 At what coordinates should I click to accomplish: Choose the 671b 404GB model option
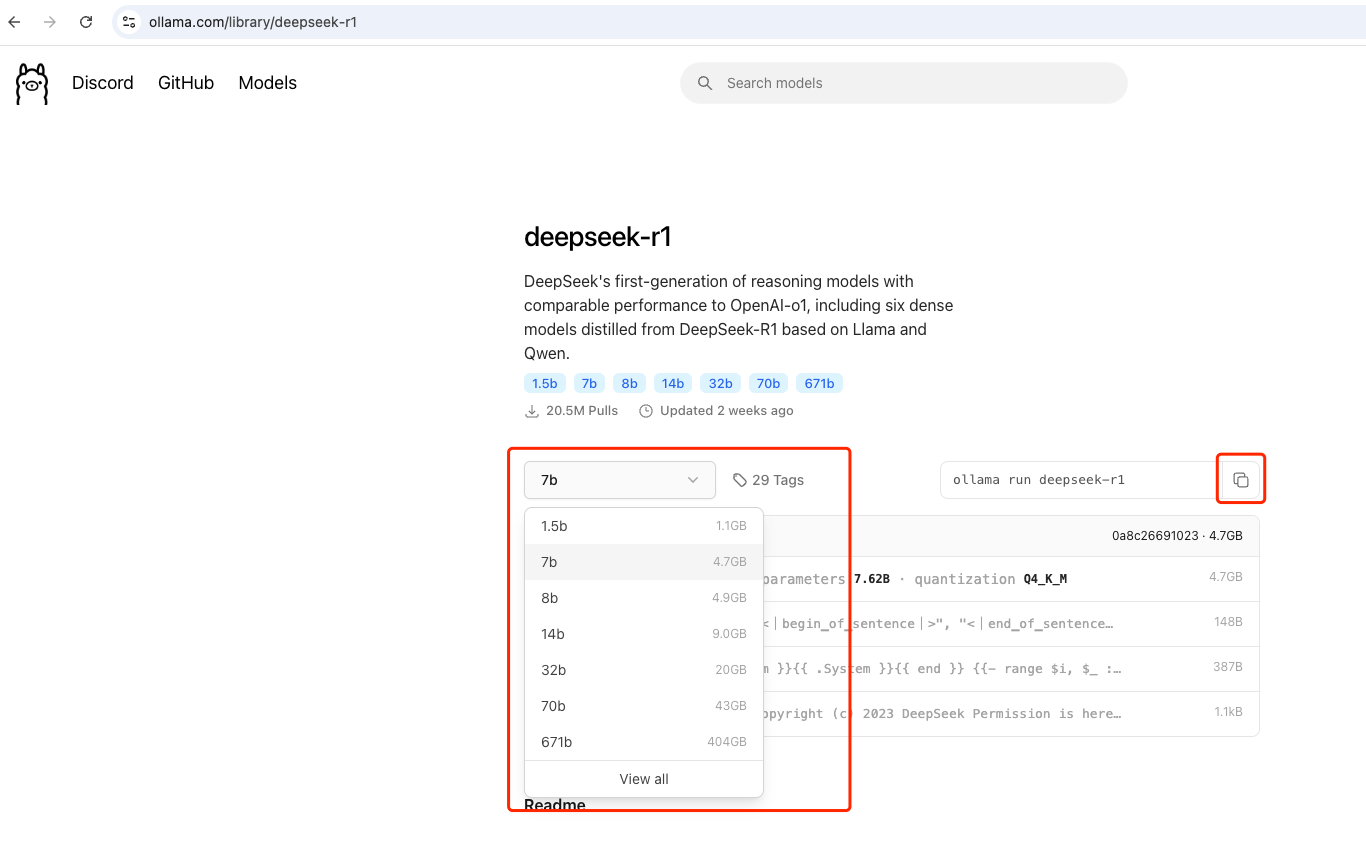point(643,742)
